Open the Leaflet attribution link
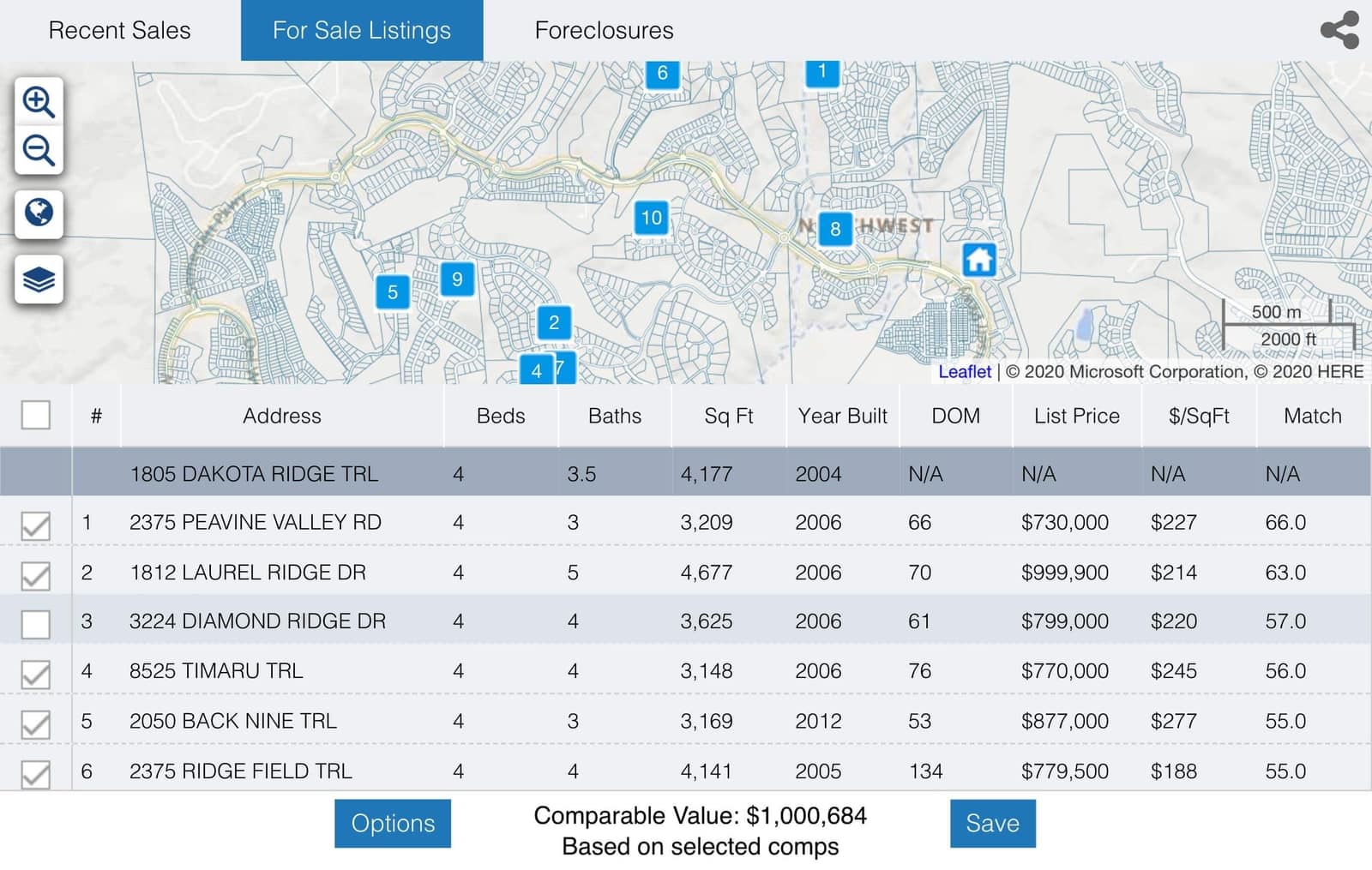Viewport: 1372px width, 870px height. click(966, 371)
